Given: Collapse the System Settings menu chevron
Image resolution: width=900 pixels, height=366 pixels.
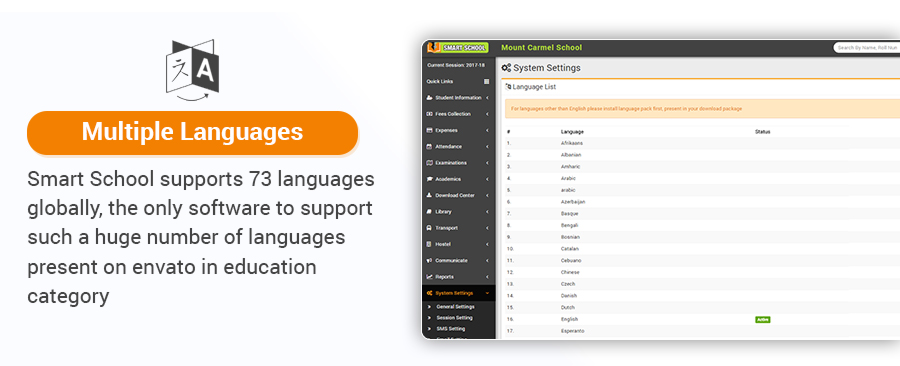Looking at the screenshot, I should point(487,293).
